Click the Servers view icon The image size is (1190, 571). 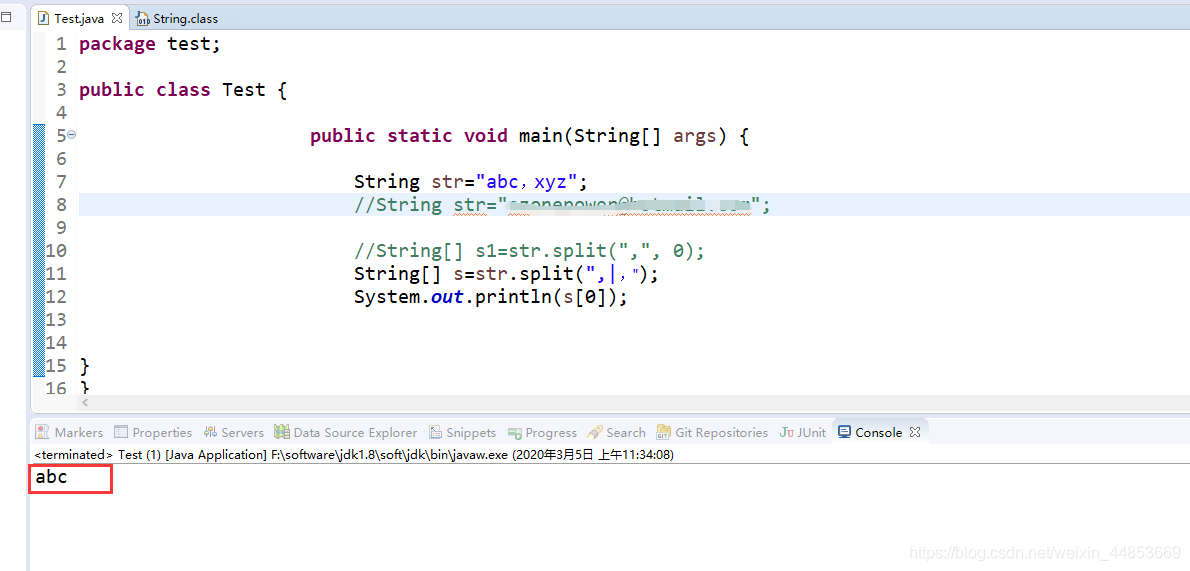point(210,433)
